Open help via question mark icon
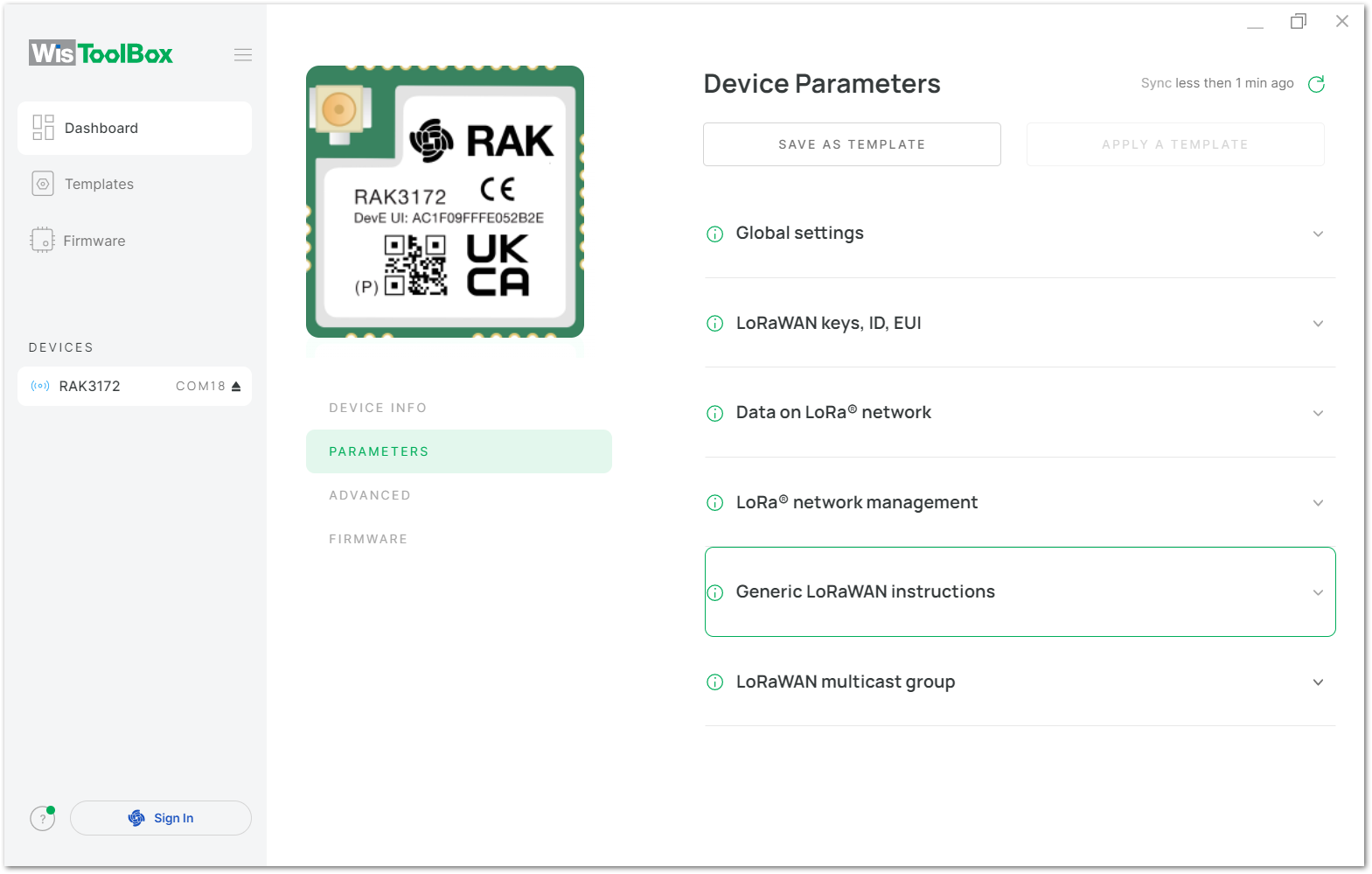Image resolution: width=1372 pixels, height=874 pixels. coord(42,818)
